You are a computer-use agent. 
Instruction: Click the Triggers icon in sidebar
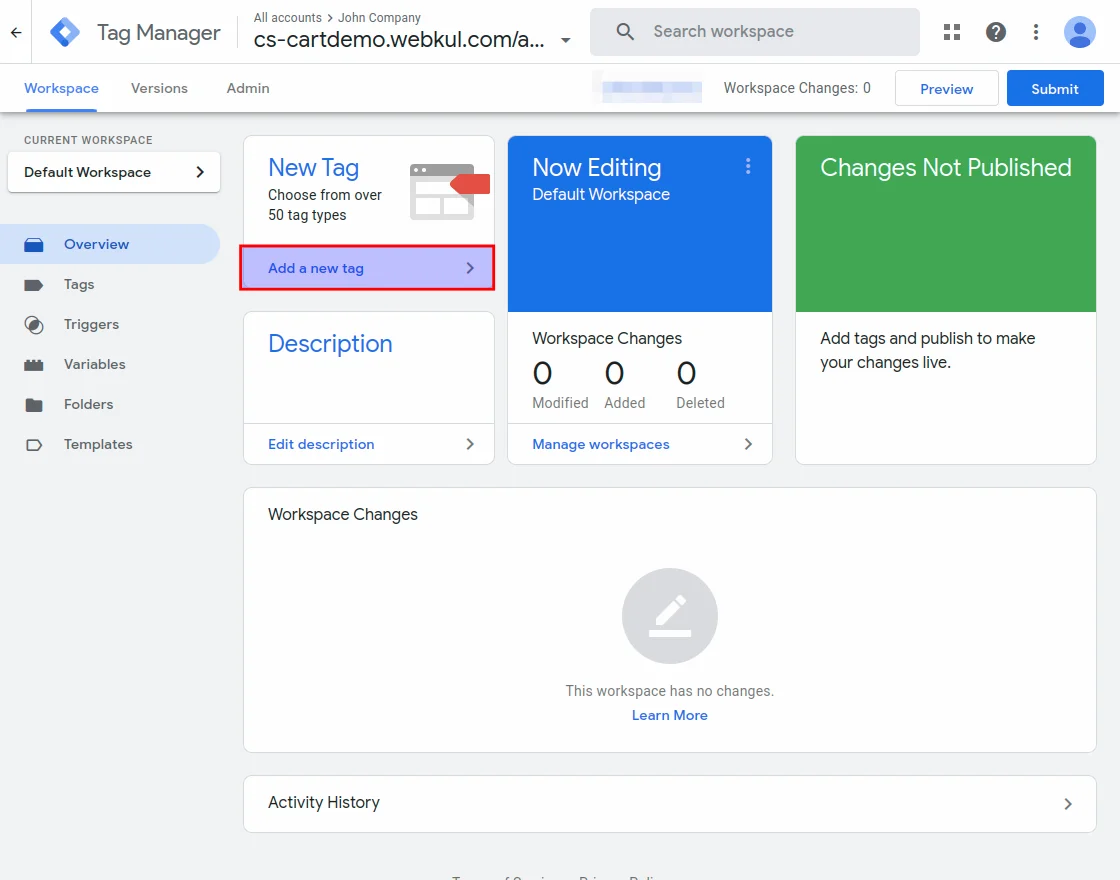tap(34, 325)
